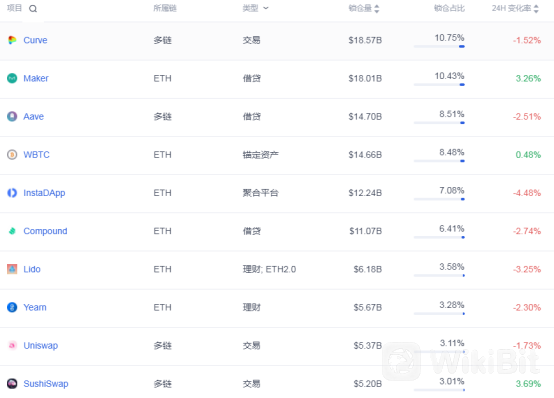Click the Curve 10.75% share progress bar
Screen dimensions: 554x398
[439, 46]
